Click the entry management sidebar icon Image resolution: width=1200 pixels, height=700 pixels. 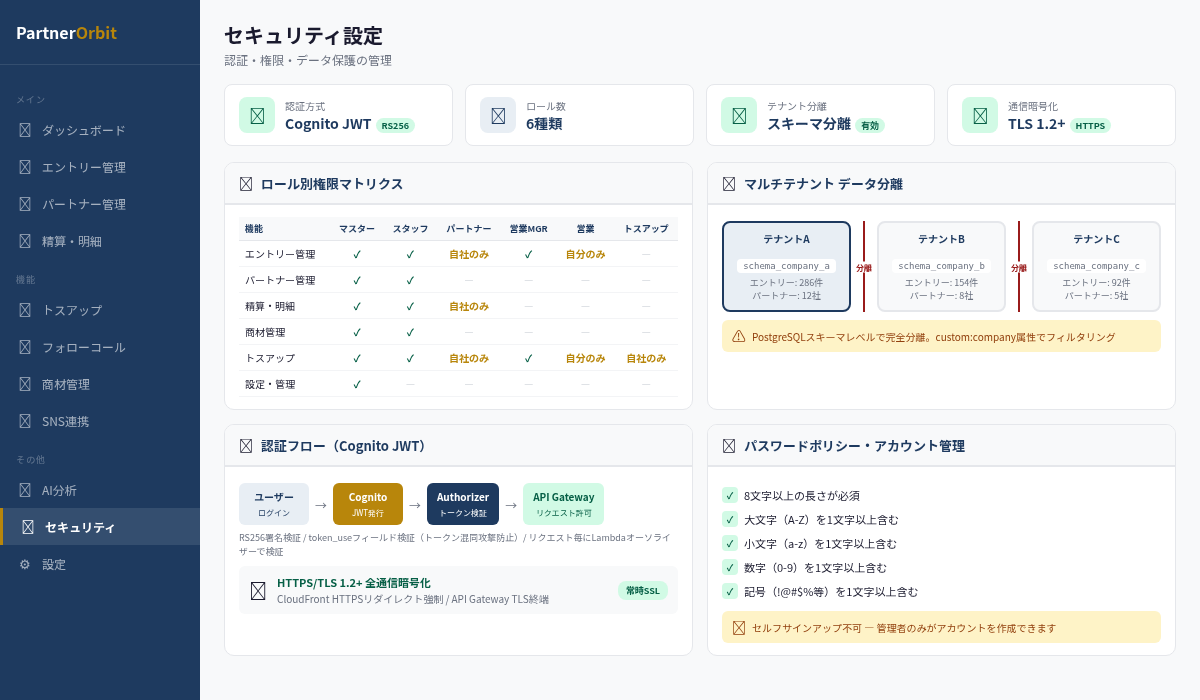[x=25, y=167]
